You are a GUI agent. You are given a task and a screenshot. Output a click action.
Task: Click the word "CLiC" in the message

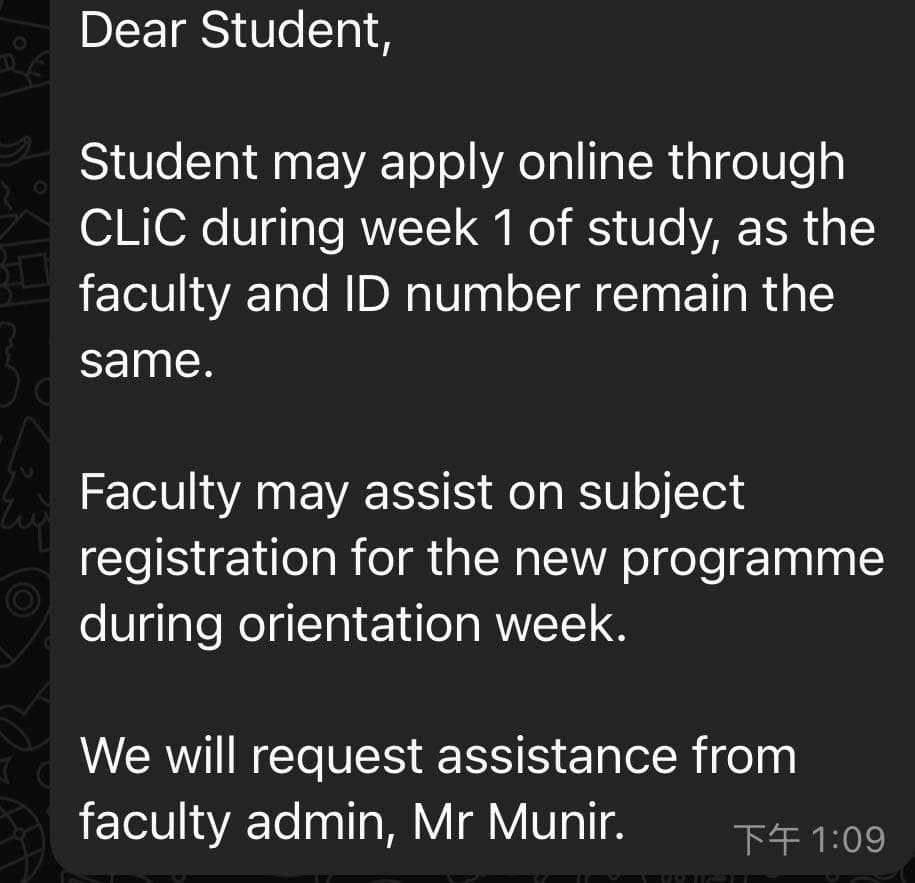coord(139,228)
